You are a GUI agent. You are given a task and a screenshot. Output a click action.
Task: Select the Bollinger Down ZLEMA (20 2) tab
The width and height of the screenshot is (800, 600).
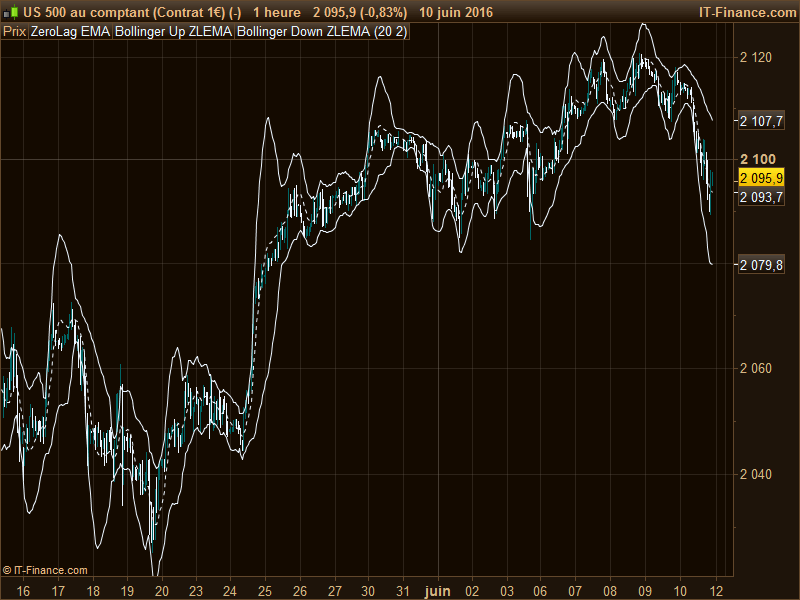tap(322, 32)
